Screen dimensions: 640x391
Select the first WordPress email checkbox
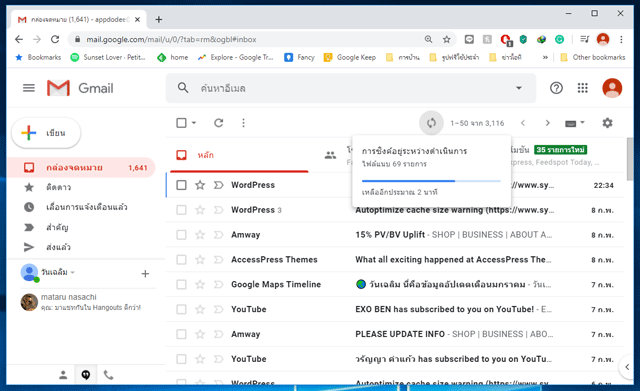coord(181,185)
